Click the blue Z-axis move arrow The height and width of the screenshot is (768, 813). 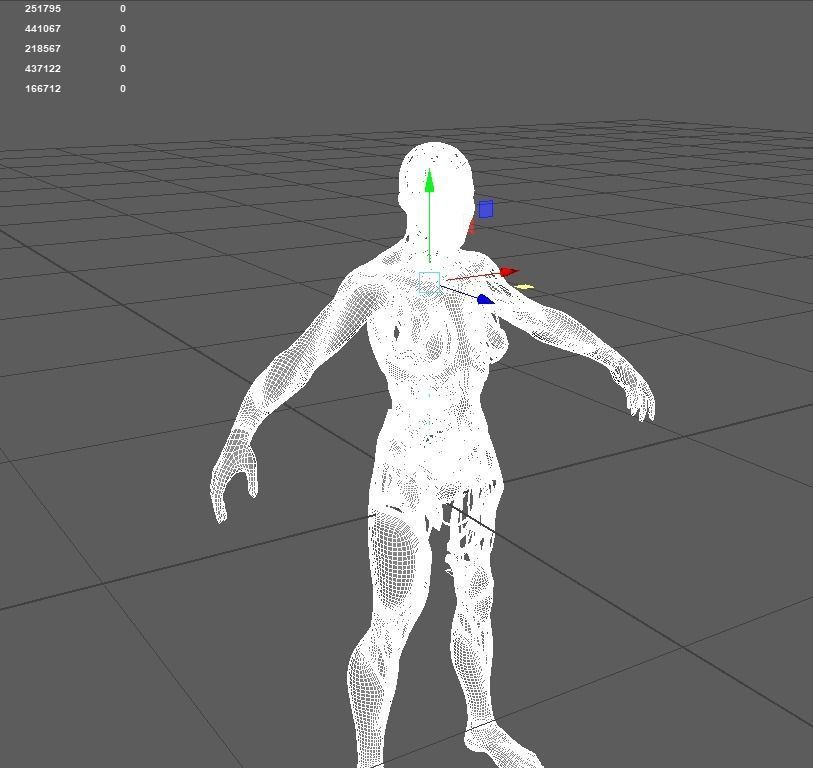(485, 299)
